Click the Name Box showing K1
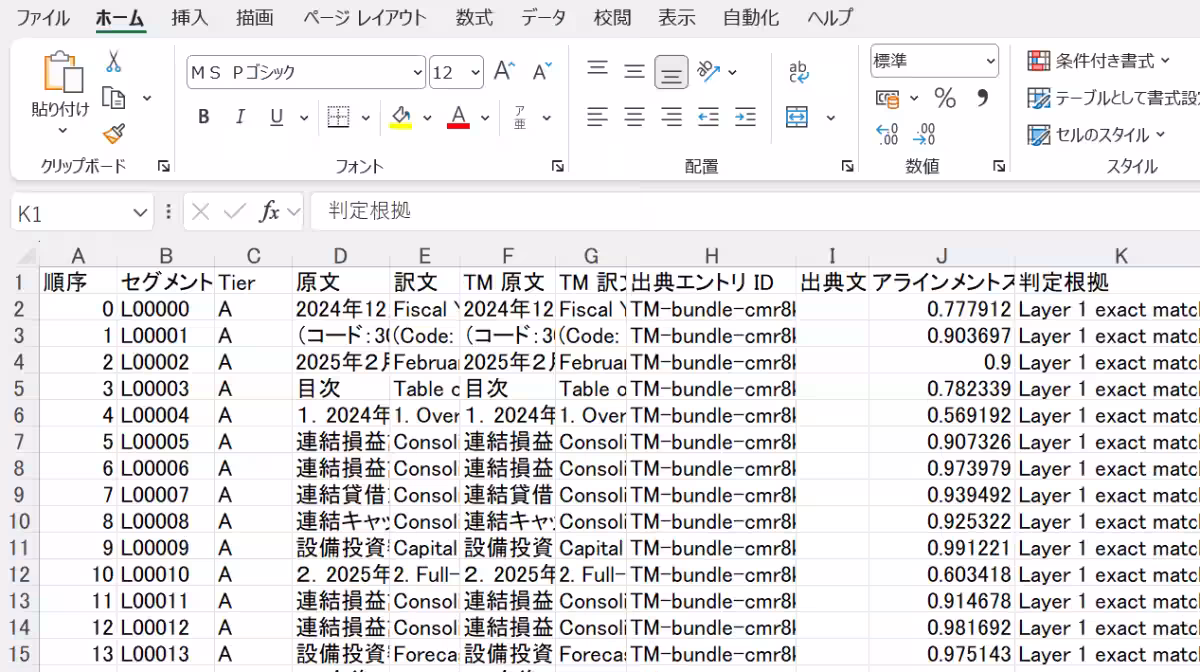Screen dimensions: 1200x672 [x=82, y=212]
